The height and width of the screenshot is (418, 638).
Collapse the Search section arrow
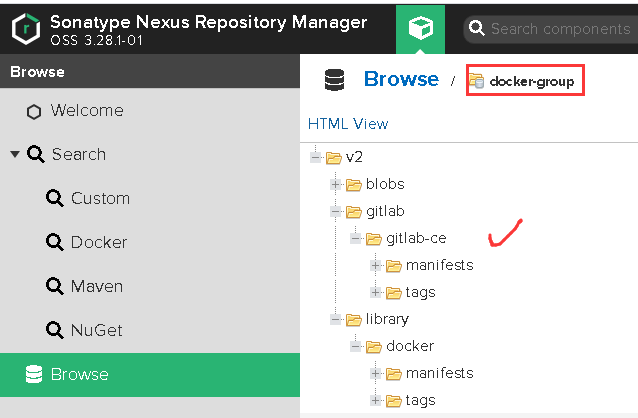(x=15, y=154)
